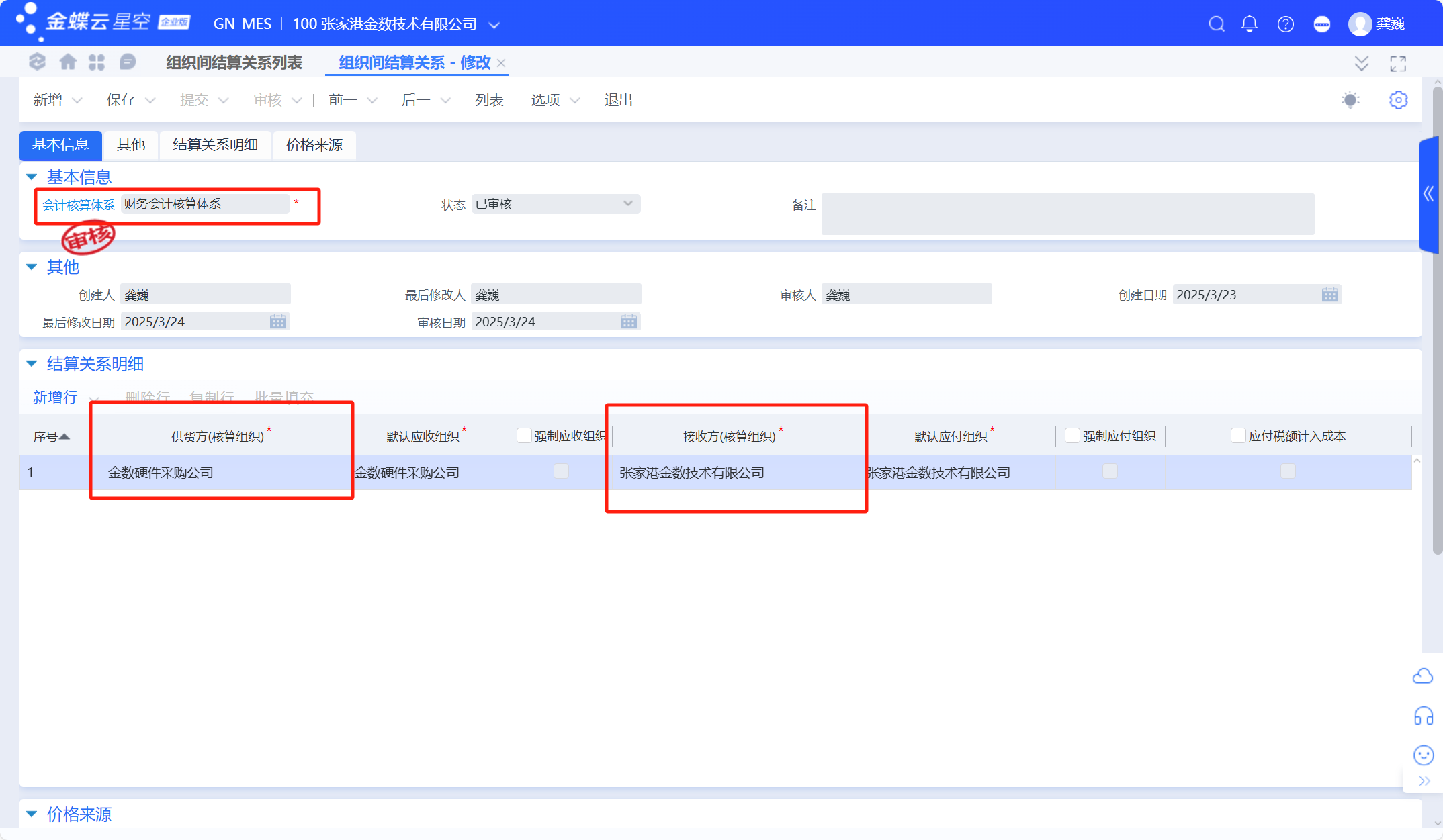This screenshot has width=1443, height=840.
Task: Click the light bulb tips icon
Action: pos(1350,100)
